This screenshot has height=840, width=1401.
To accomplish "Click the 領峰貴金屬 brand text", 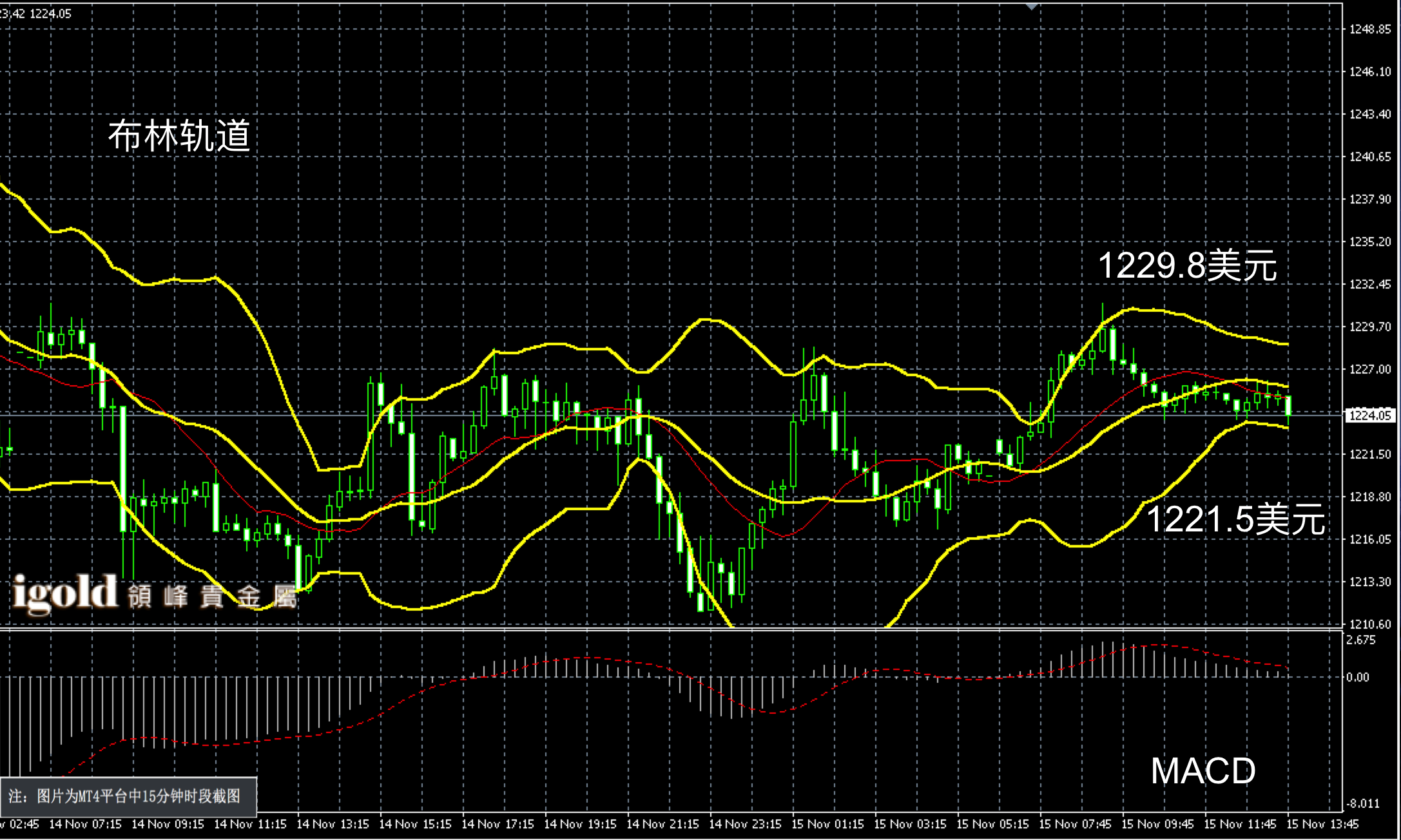I will coord(213,596).
